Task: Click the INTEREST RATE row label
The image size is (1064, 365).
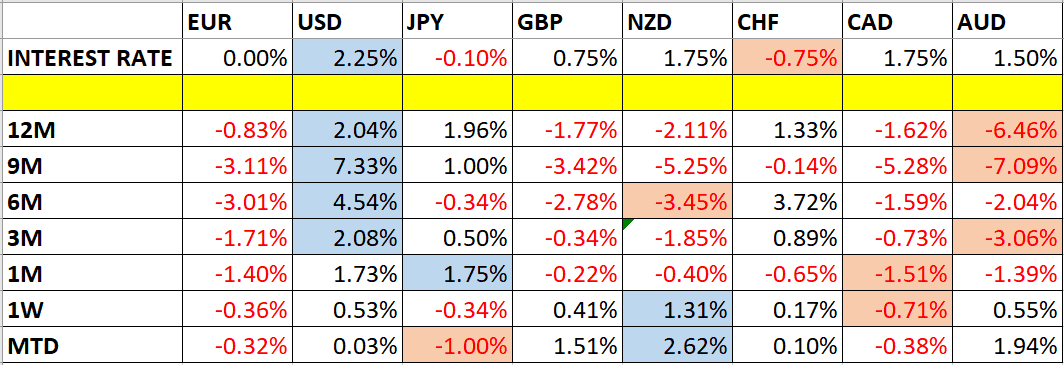Action: [x=92, y=58]
